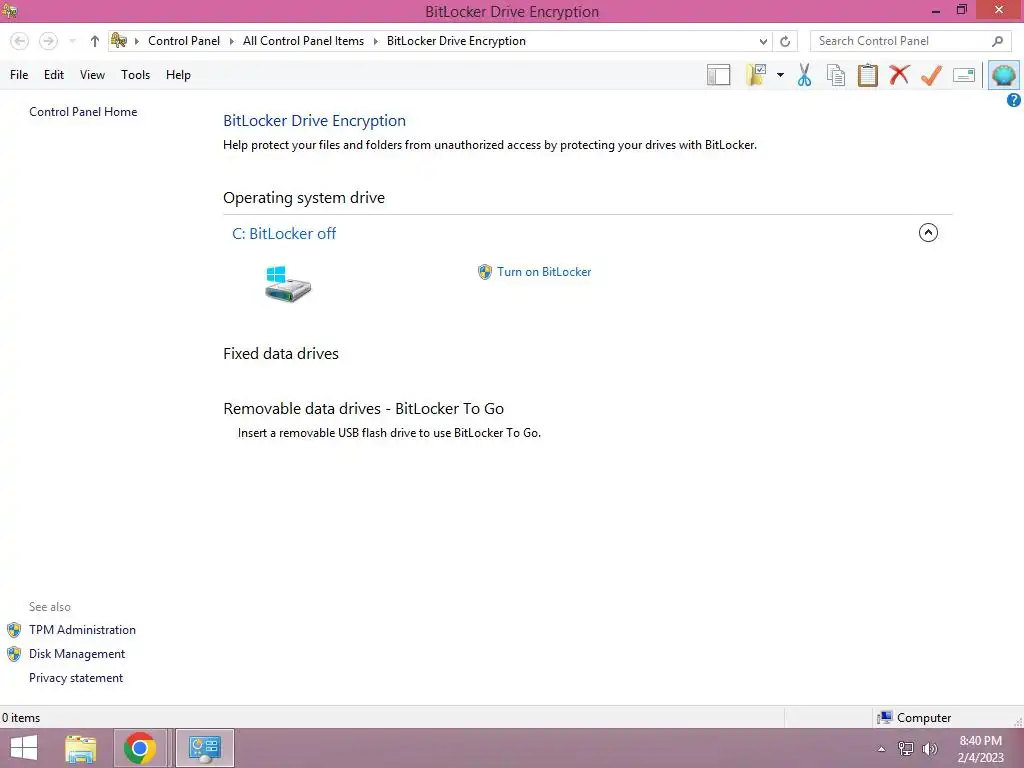The width and height of the screenshot is (1024, 768).
Task: Click Control Panel taskbar button
Action: [x=205, y=748]
